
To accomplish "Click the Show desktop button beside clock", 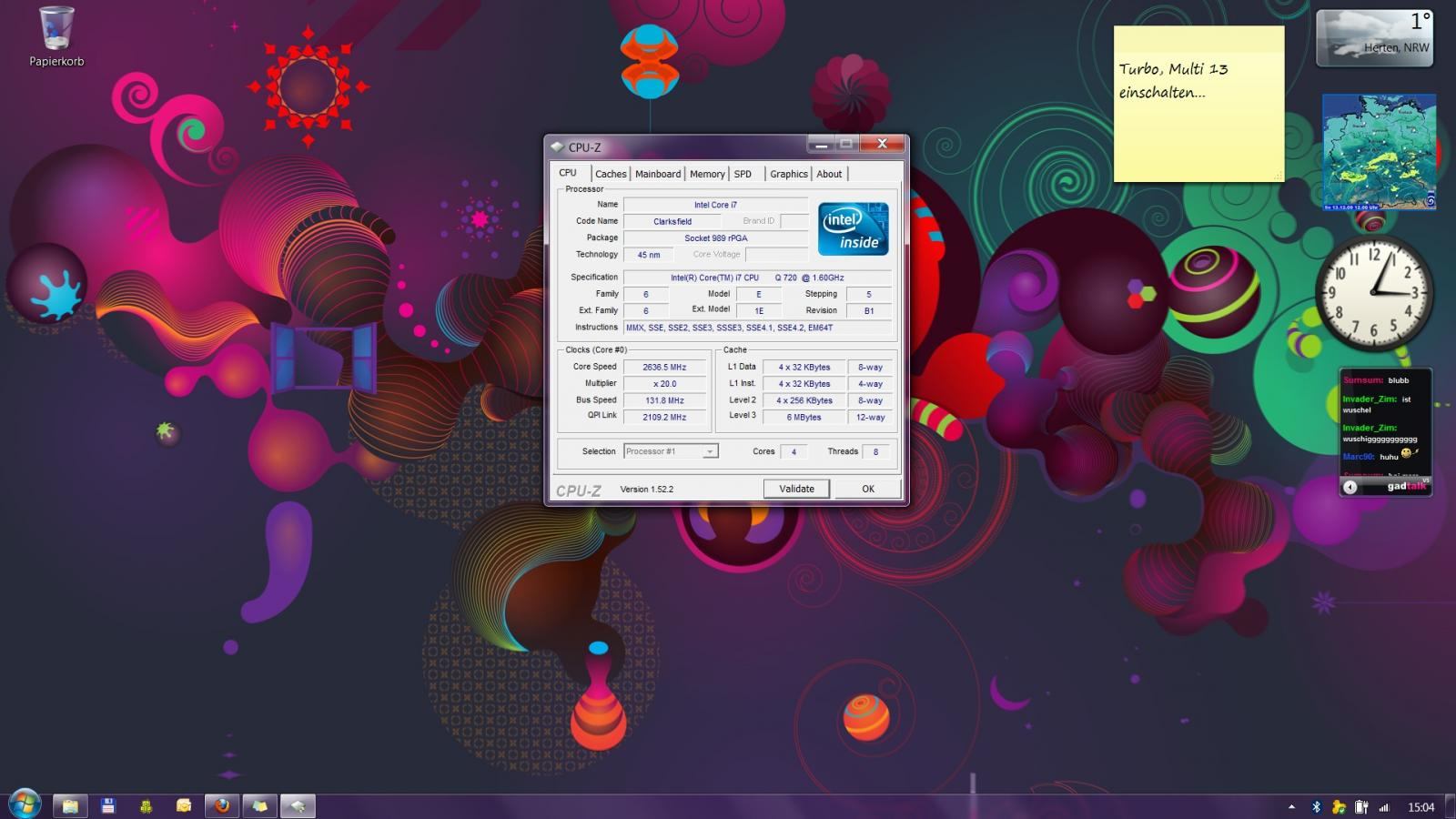I will (x=1450, y=806).
